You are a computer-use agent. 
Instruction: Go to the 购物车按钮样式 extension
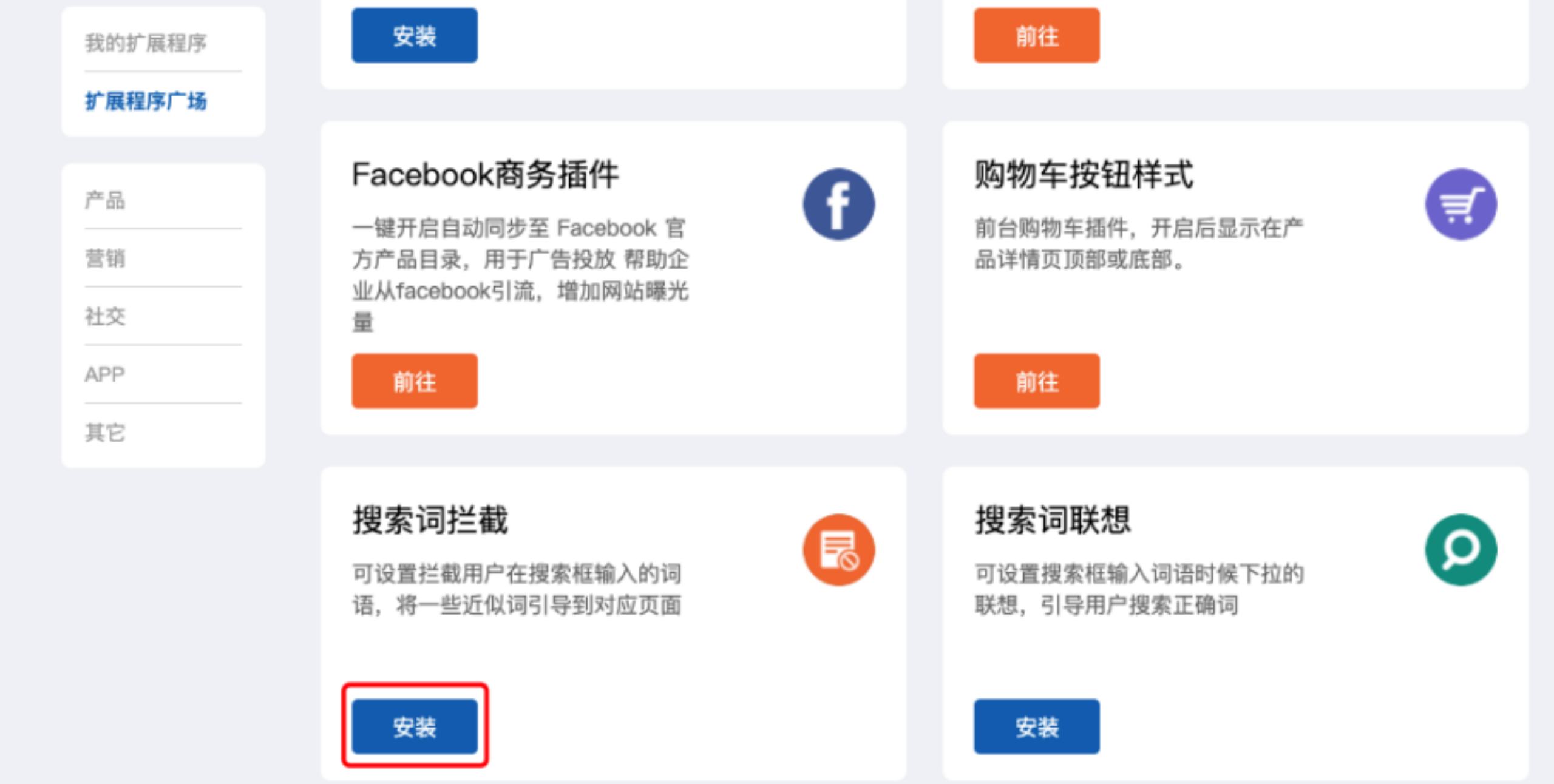pos(1037,381)
